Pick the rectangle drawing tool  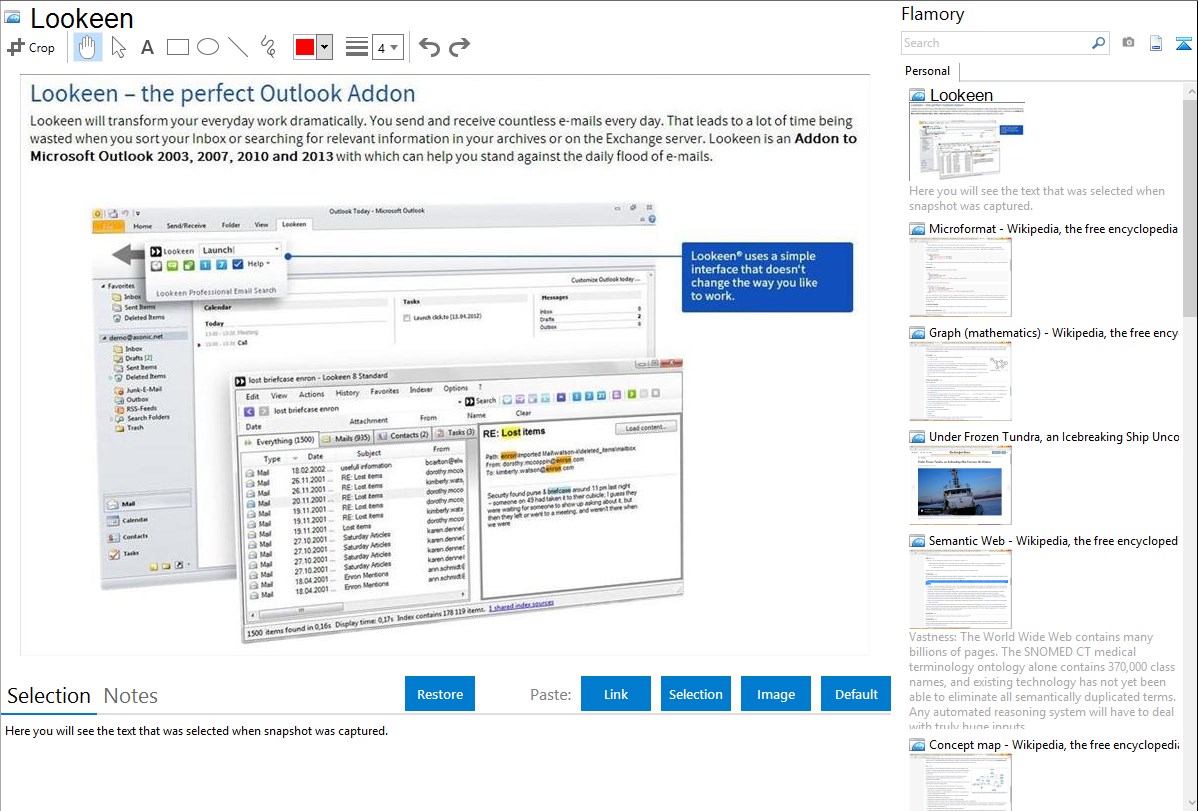[177, 47]
